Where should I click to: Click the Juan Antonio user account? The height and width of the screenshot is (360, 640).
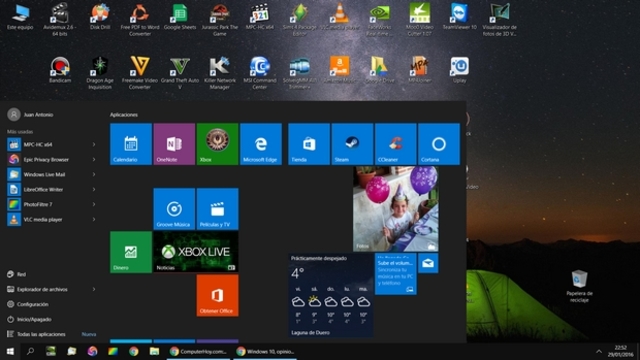tap(31, 115)
